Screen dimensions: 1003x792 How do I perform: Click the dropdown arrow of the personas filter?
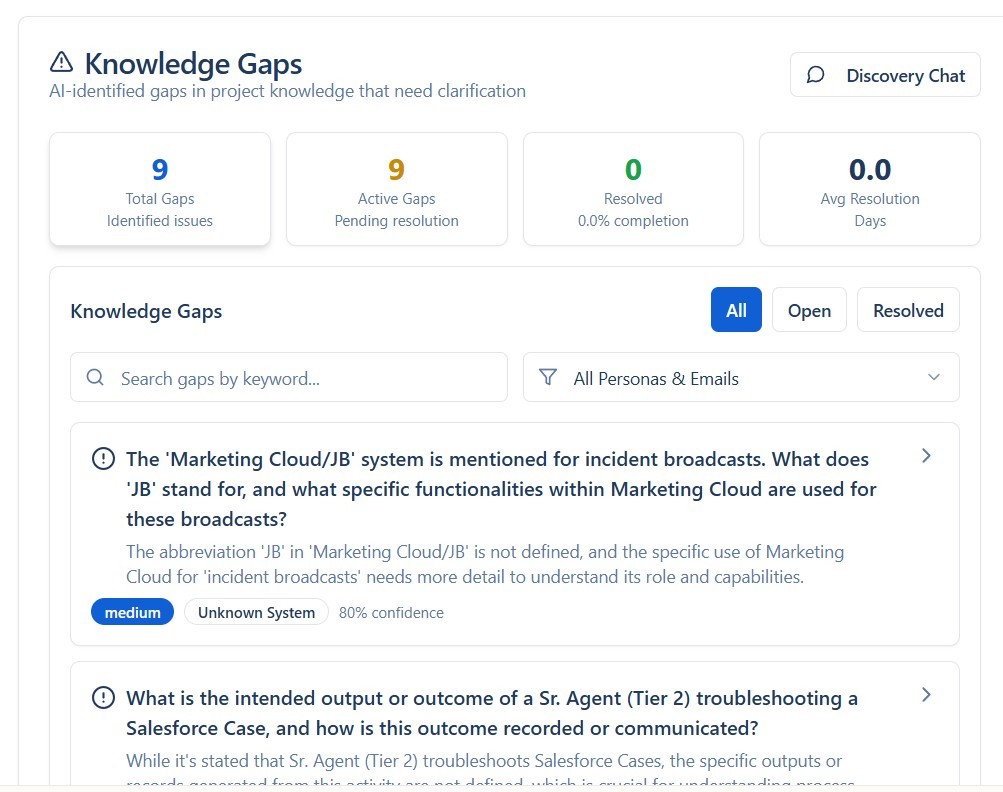933,377
